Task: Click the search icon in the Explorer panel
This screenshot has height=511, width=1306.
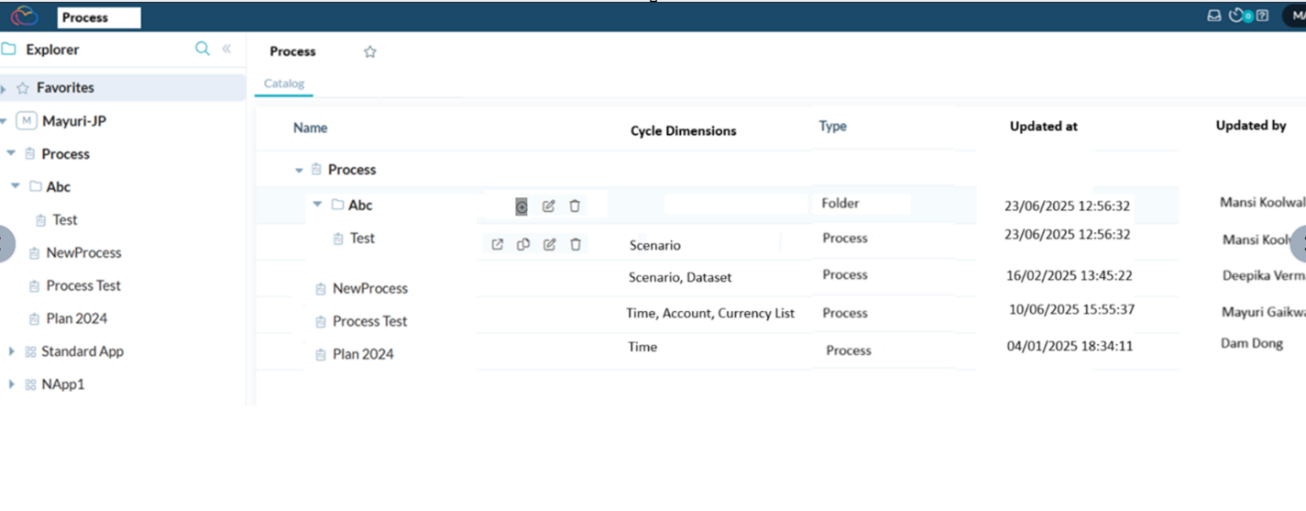Action: click(202, 49)
